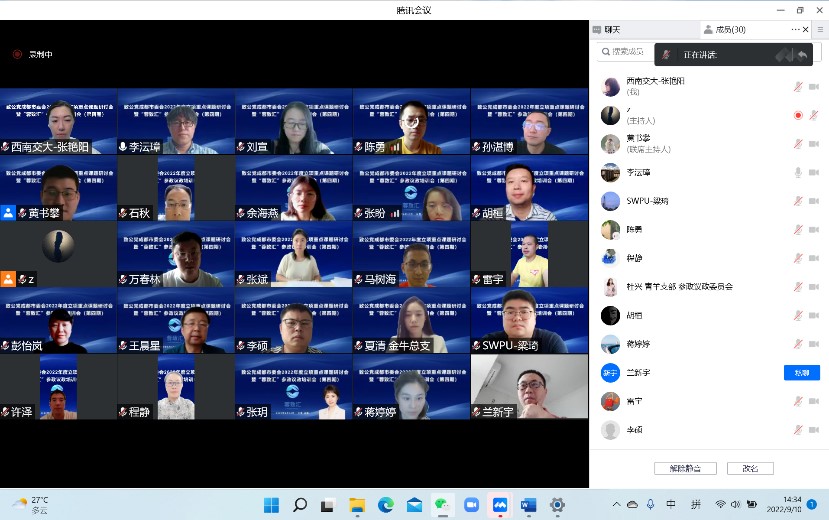Click the red recording icon beside the host
This screenshot has width=829, height=520.
(798, 115)
